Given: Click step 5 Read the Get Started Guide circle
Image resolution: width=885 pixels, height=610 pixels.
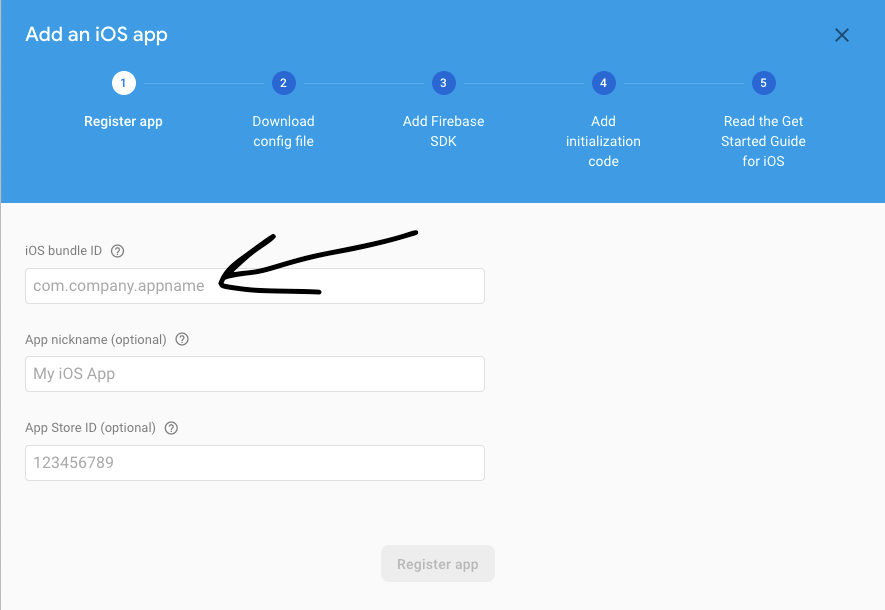Looking at the screenshot, I should click(763, 83).
